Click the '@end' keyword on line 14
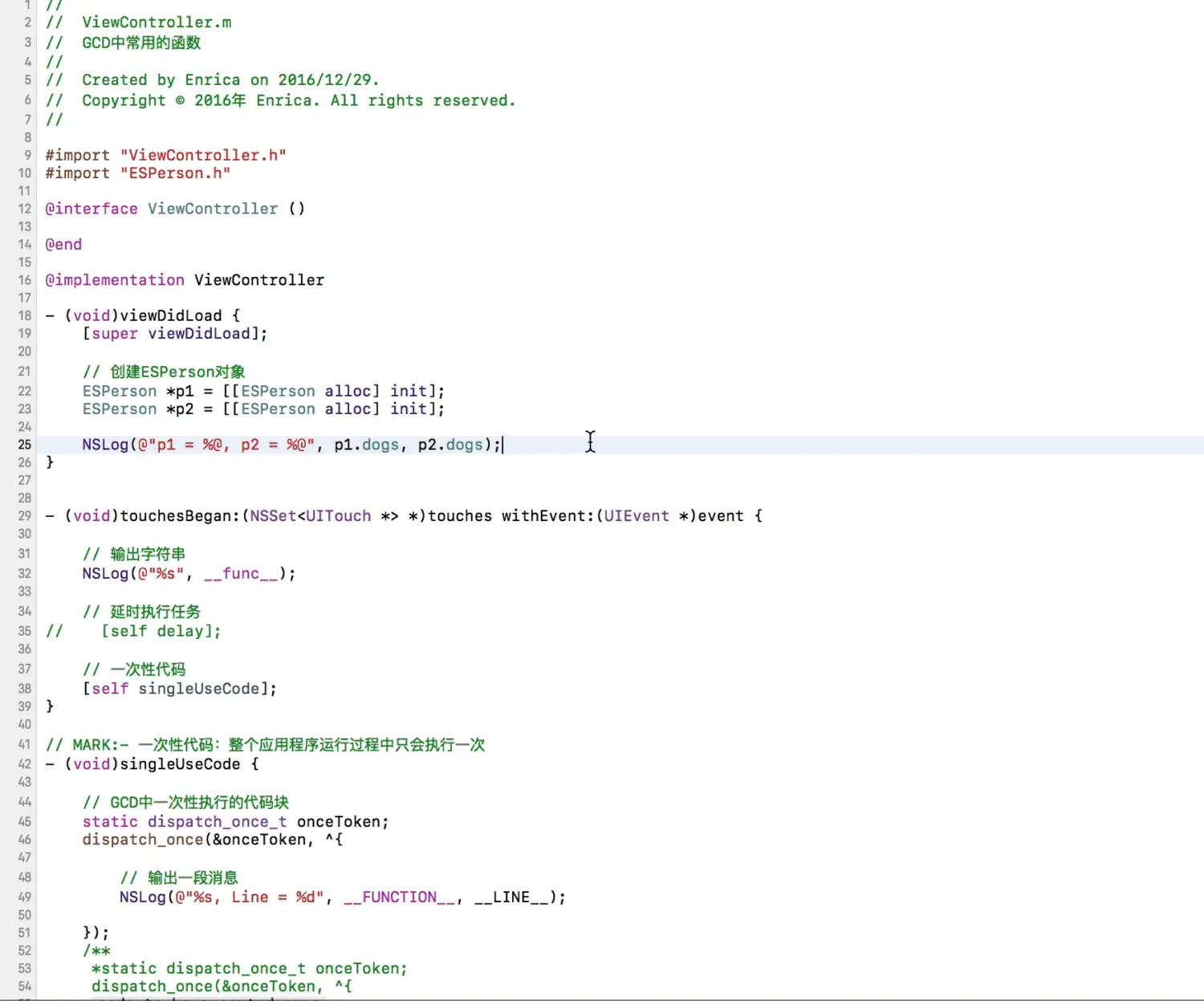The height and width of the screenshot is (1001, 1204). click(63, 244)
